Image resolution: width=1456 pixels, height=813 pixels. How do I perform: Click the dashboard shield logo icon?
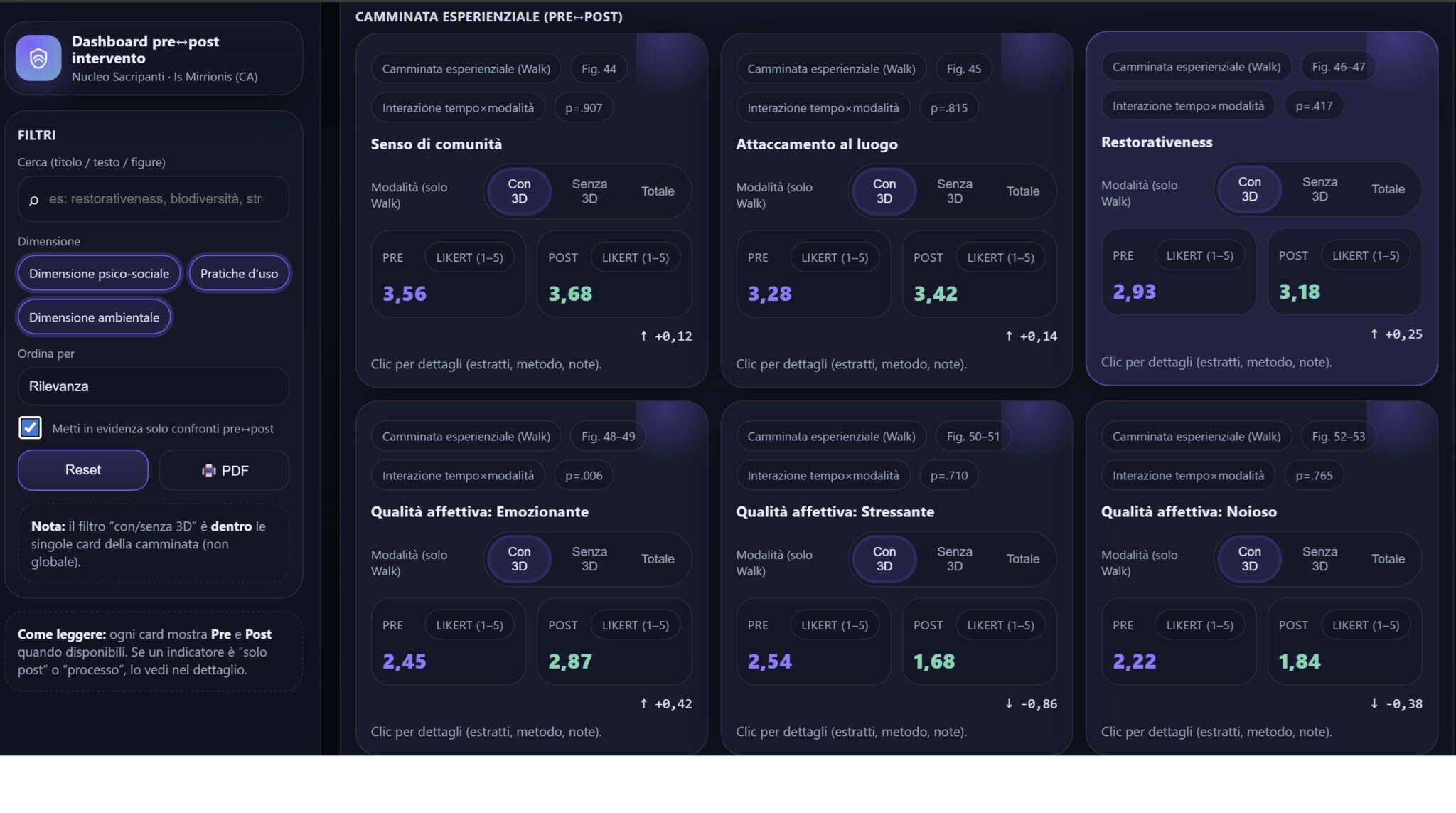click(x=38, y=58)
